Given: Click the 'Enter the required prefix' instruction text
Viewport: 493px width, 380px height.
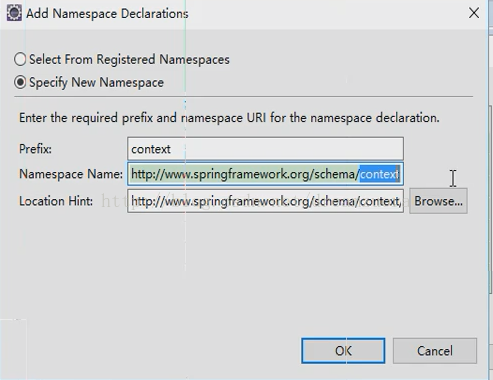Looking at the screenshot, I should point(229,118).
